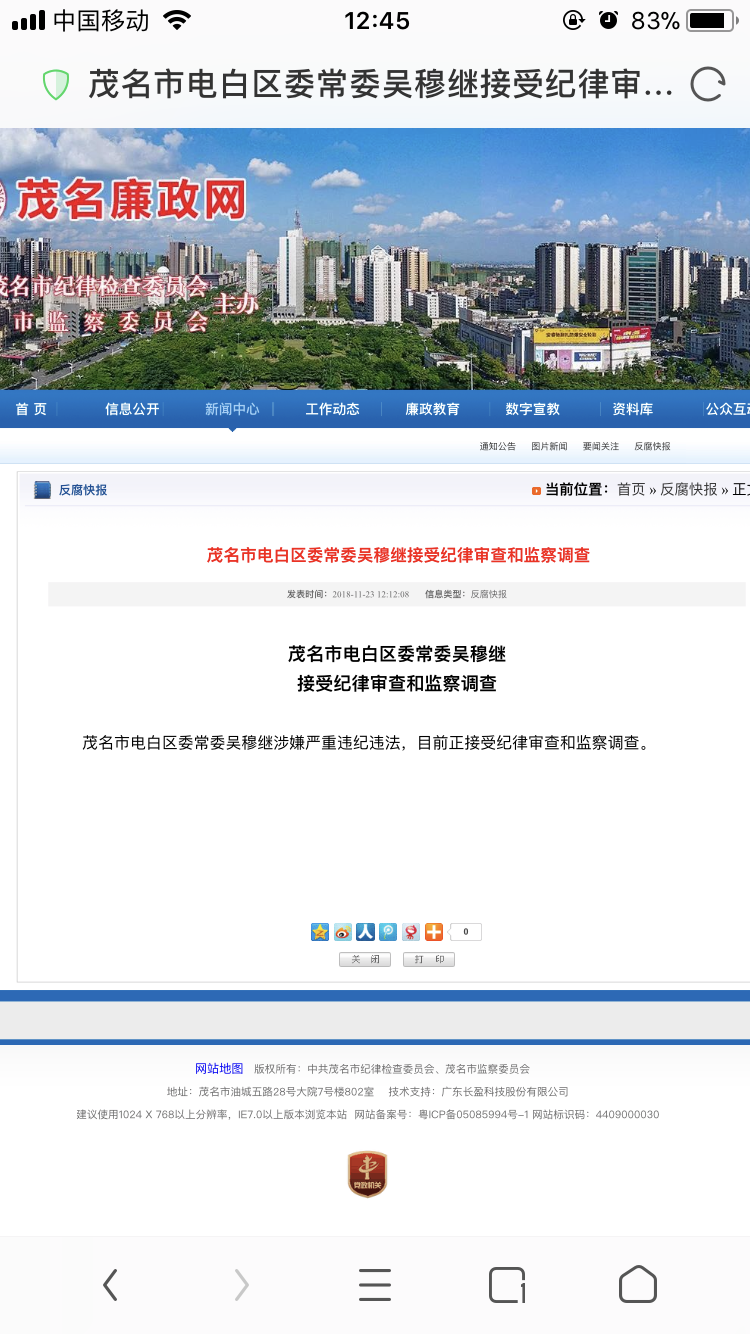Share article via Renren icon
Image resolution: width=750 pixels, height=1334 pixels.
click(x=365, y=932)
